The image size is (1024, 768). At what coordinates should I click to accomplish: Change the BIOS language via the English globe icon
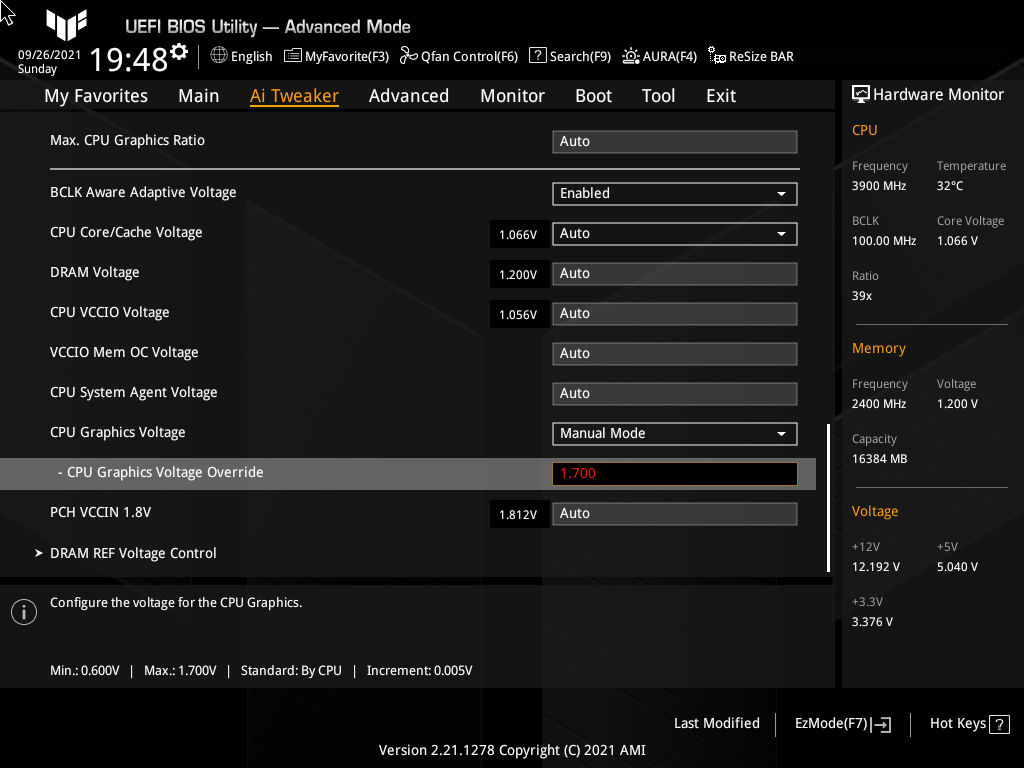coord(241,56)
